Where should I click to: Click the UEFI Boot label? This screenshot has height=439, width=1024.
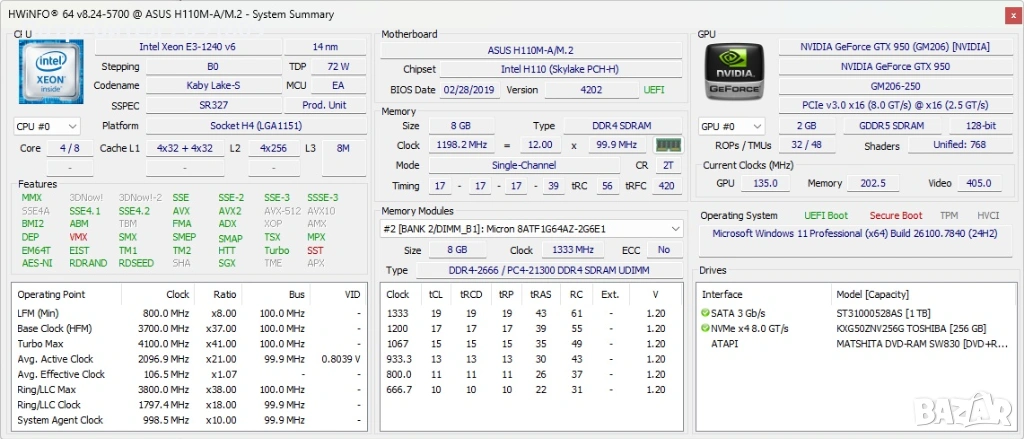tap(826, 215)
